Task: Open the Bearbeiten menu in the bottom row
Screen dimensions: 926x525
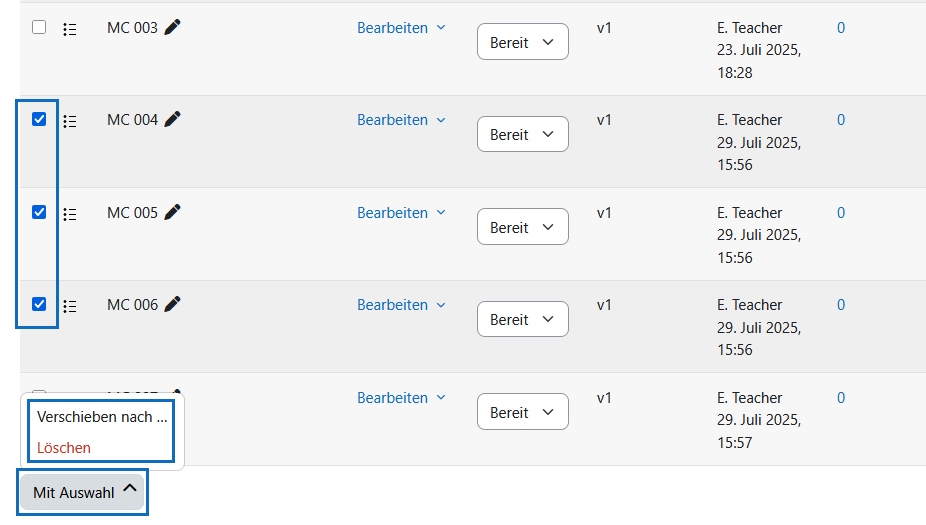Action: tap(401, 398)
